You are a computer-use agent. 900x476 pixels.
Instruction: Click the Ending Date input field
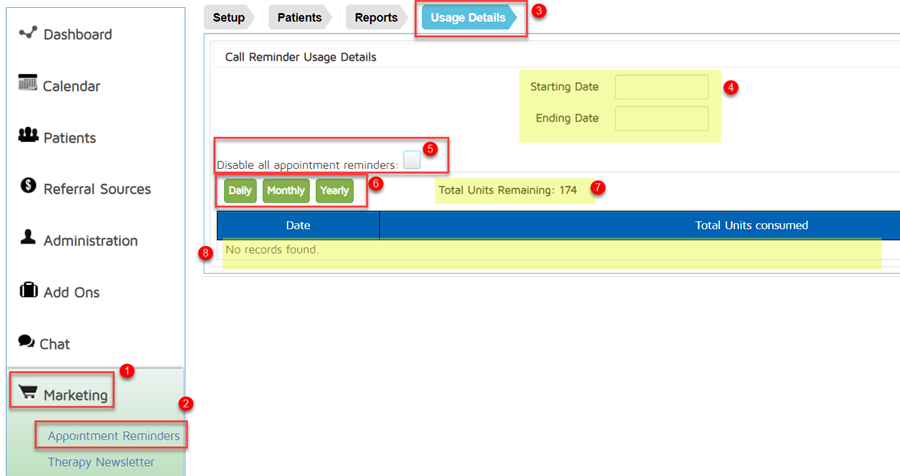point(661,118)
